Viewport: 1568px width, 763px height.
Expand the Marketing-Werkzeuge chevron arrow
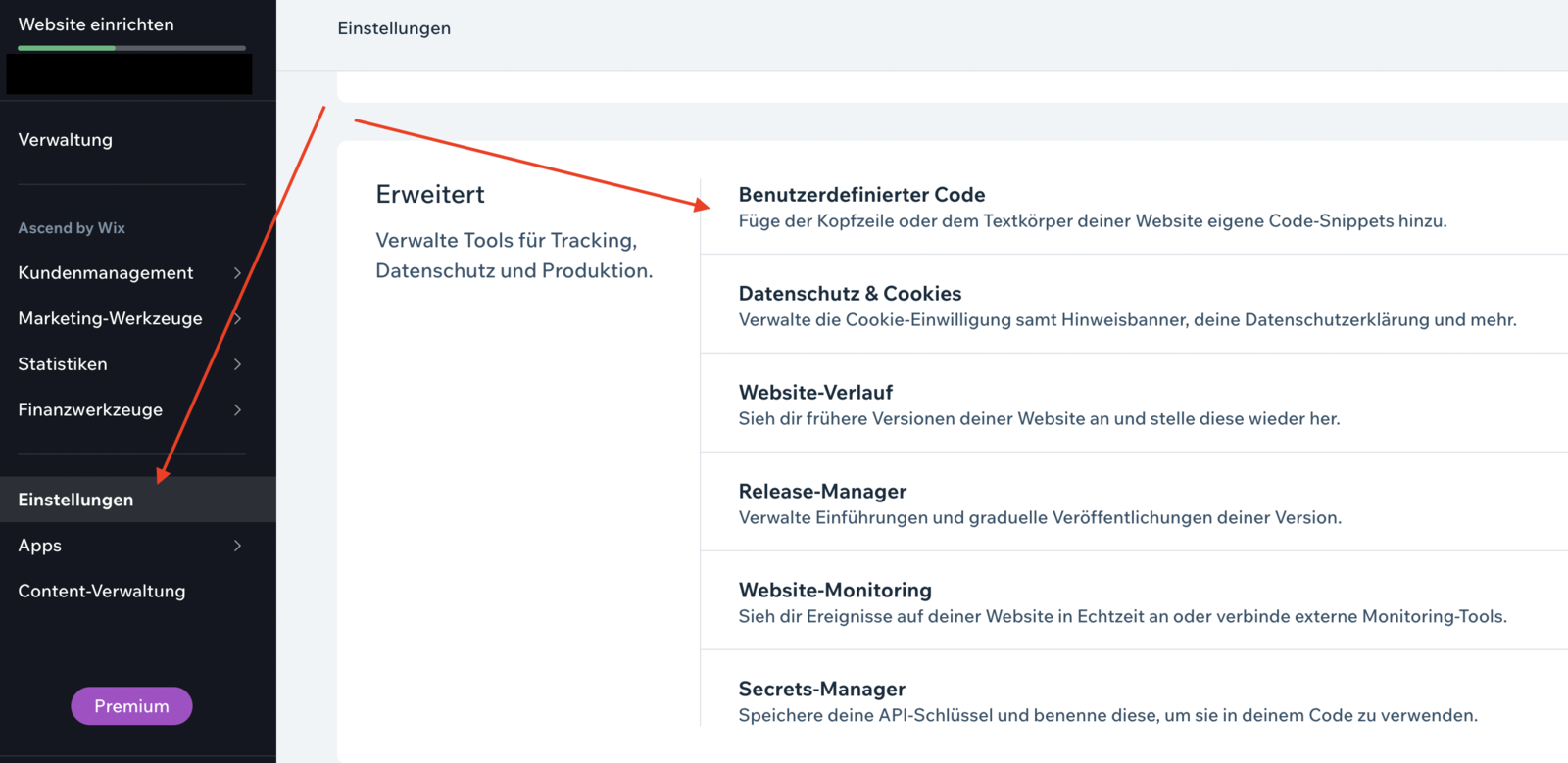point(238,319)
